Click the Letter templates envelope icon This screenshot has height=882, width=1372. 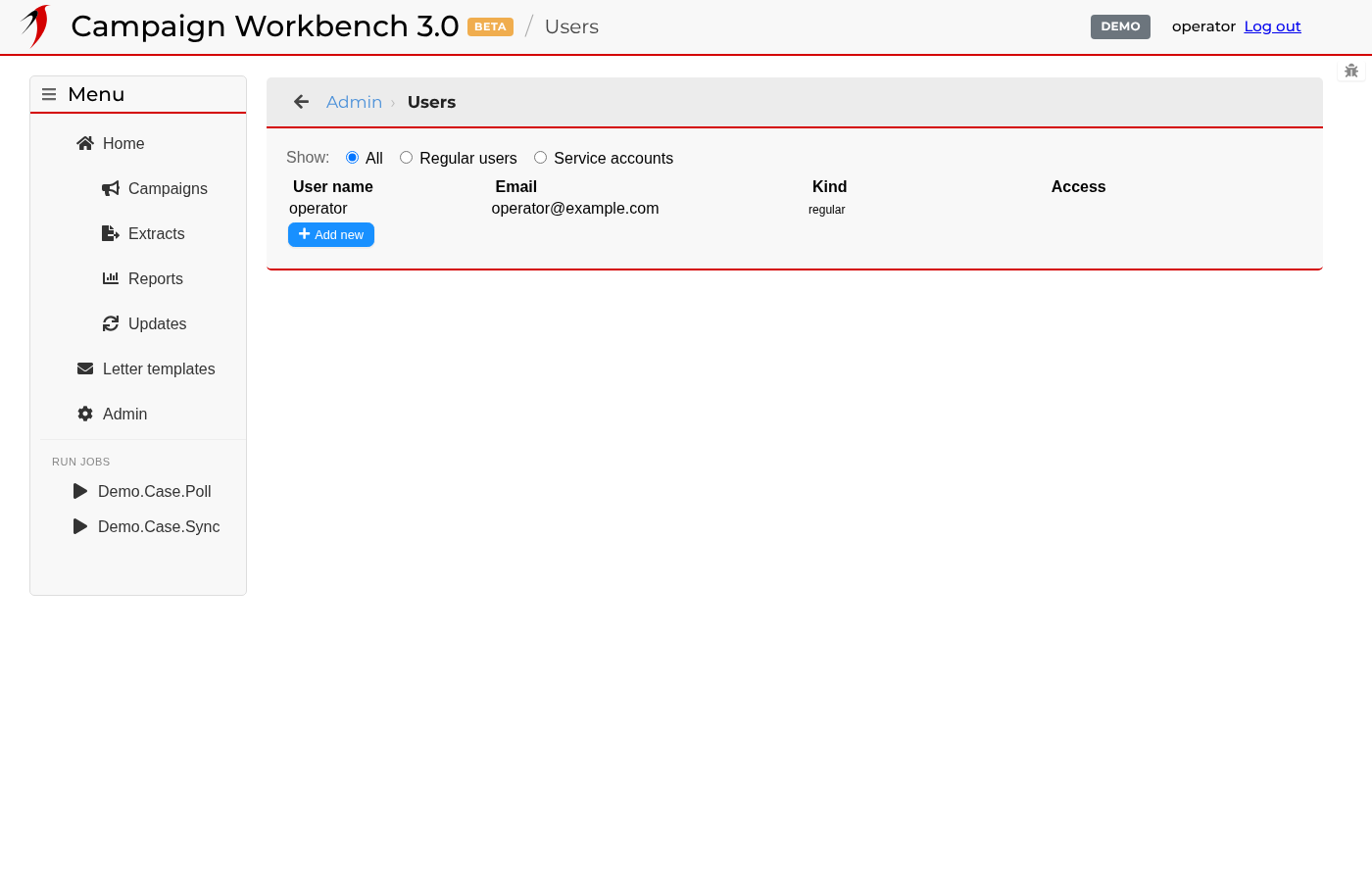coord(85,368)
